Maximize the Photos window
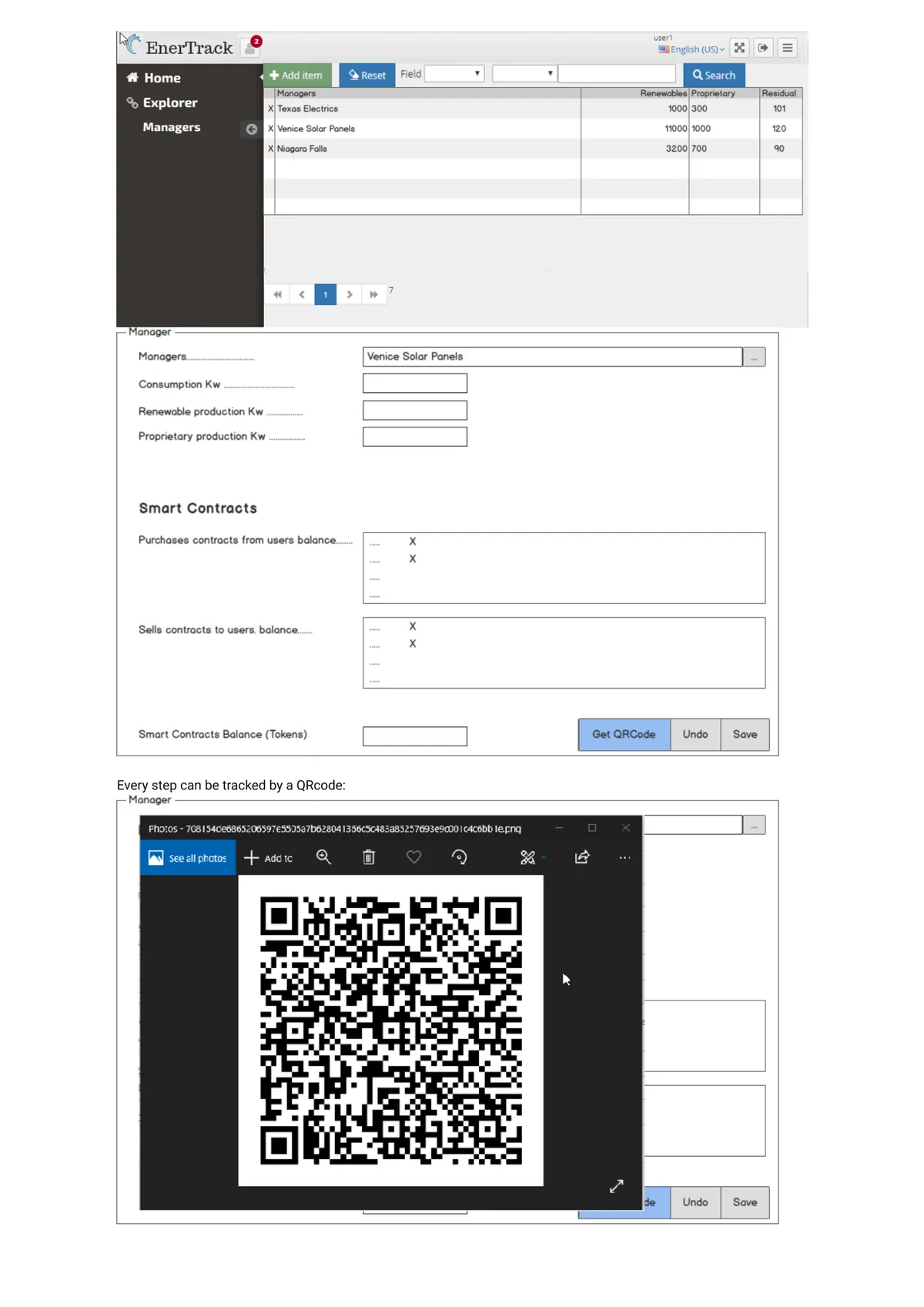Image resolution: width=924 pixels, height=1307 pixels. pos(592,828)
